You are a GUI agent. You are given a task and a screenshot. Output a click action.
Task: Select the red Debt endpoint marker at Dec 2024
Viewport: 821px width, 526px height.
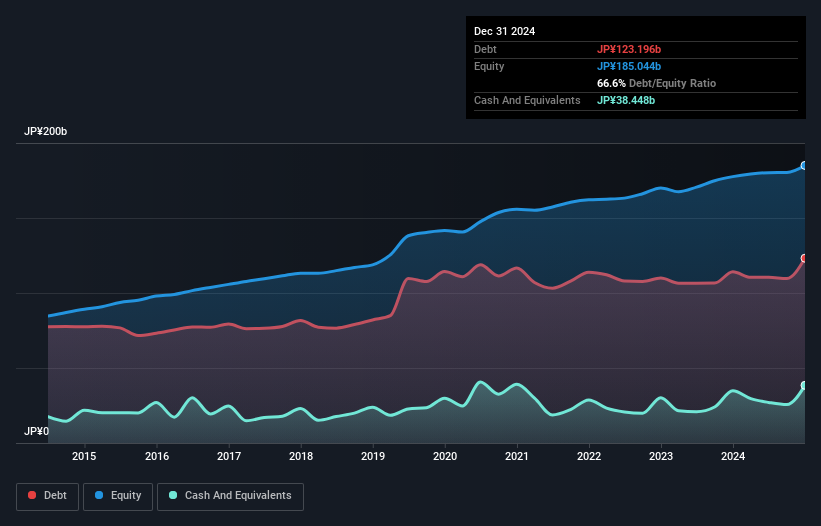coord(804,258)
